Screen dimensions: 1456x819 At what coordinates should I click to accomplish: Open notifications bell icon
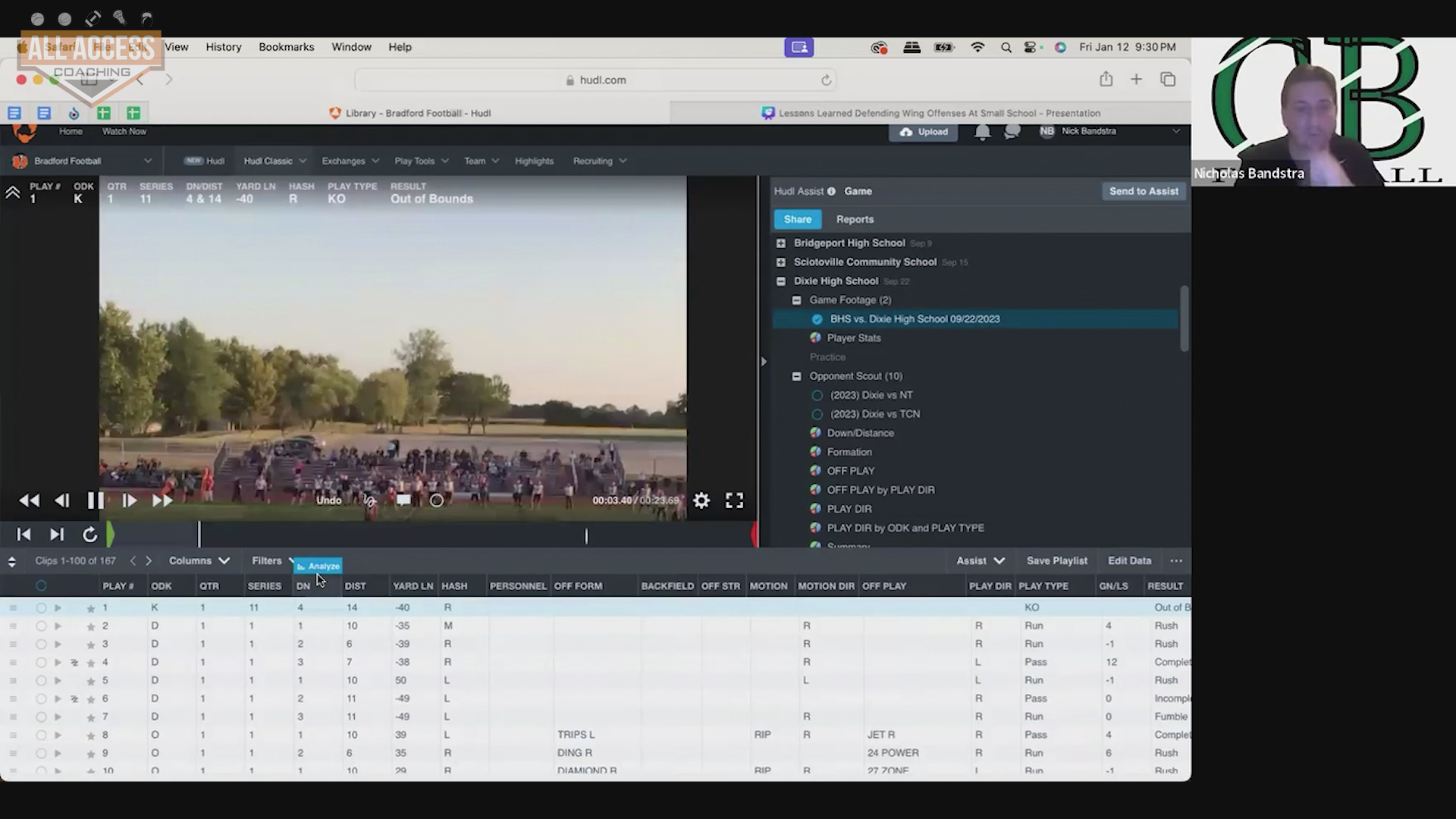(x=982, y=132)
